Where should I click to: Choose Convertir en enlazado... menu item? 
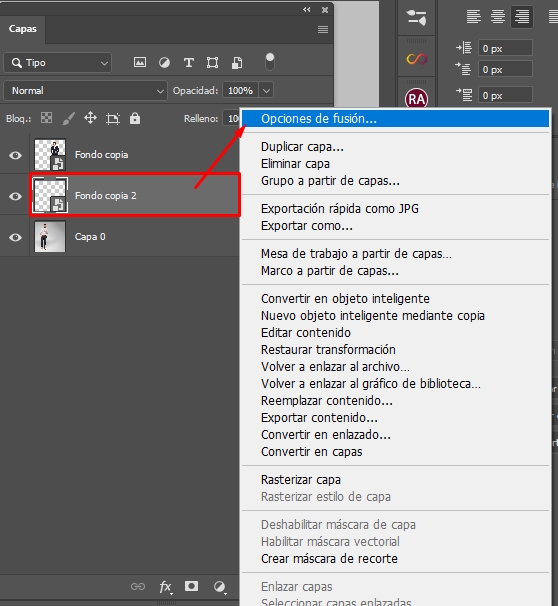click(396, 435)
